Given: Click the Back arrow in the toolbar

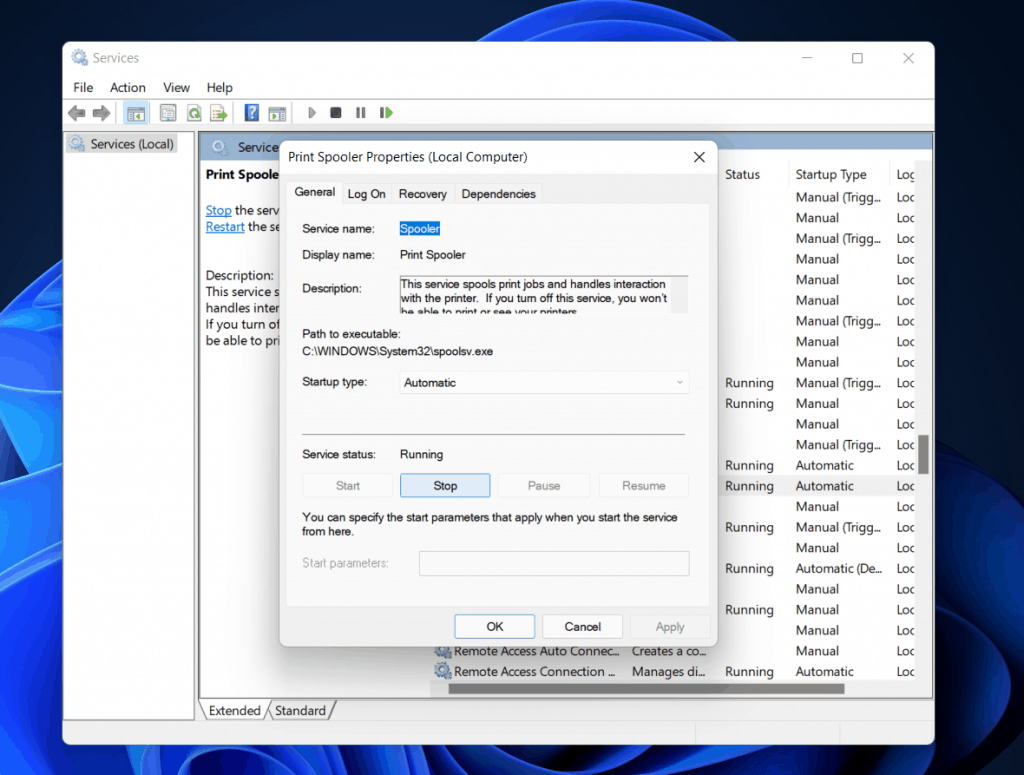Looking at the screenshot, I should [x=76, y=113].
